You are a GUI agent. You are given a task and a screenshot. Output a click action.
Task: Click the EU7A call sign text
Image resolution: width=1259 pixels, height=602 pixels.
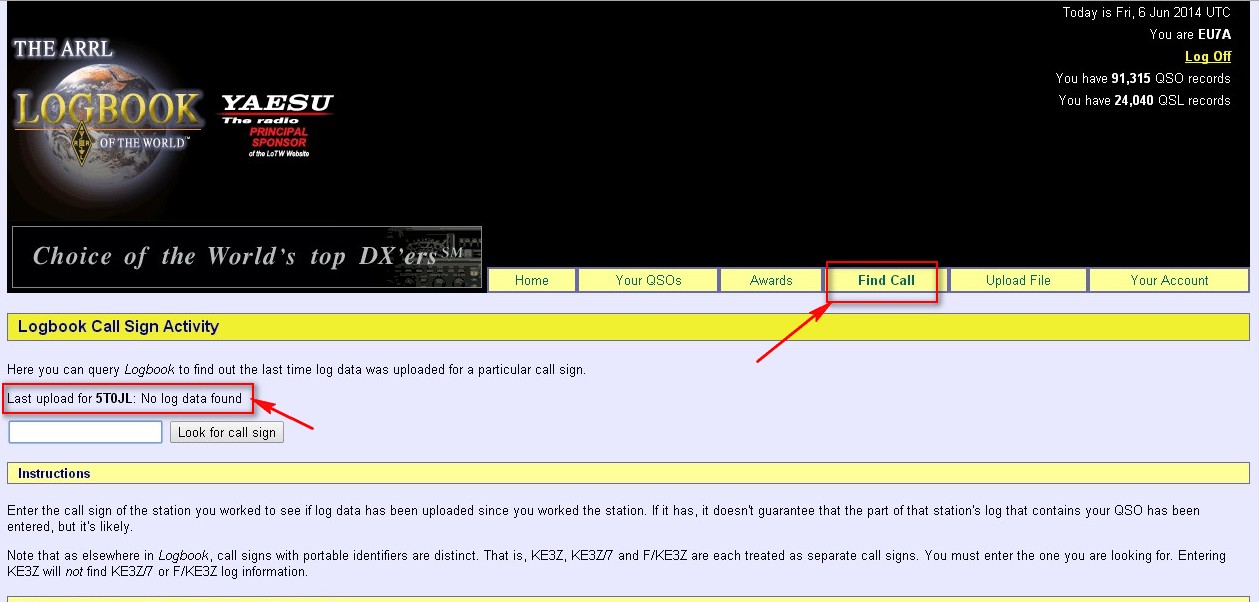point(1214,35)
